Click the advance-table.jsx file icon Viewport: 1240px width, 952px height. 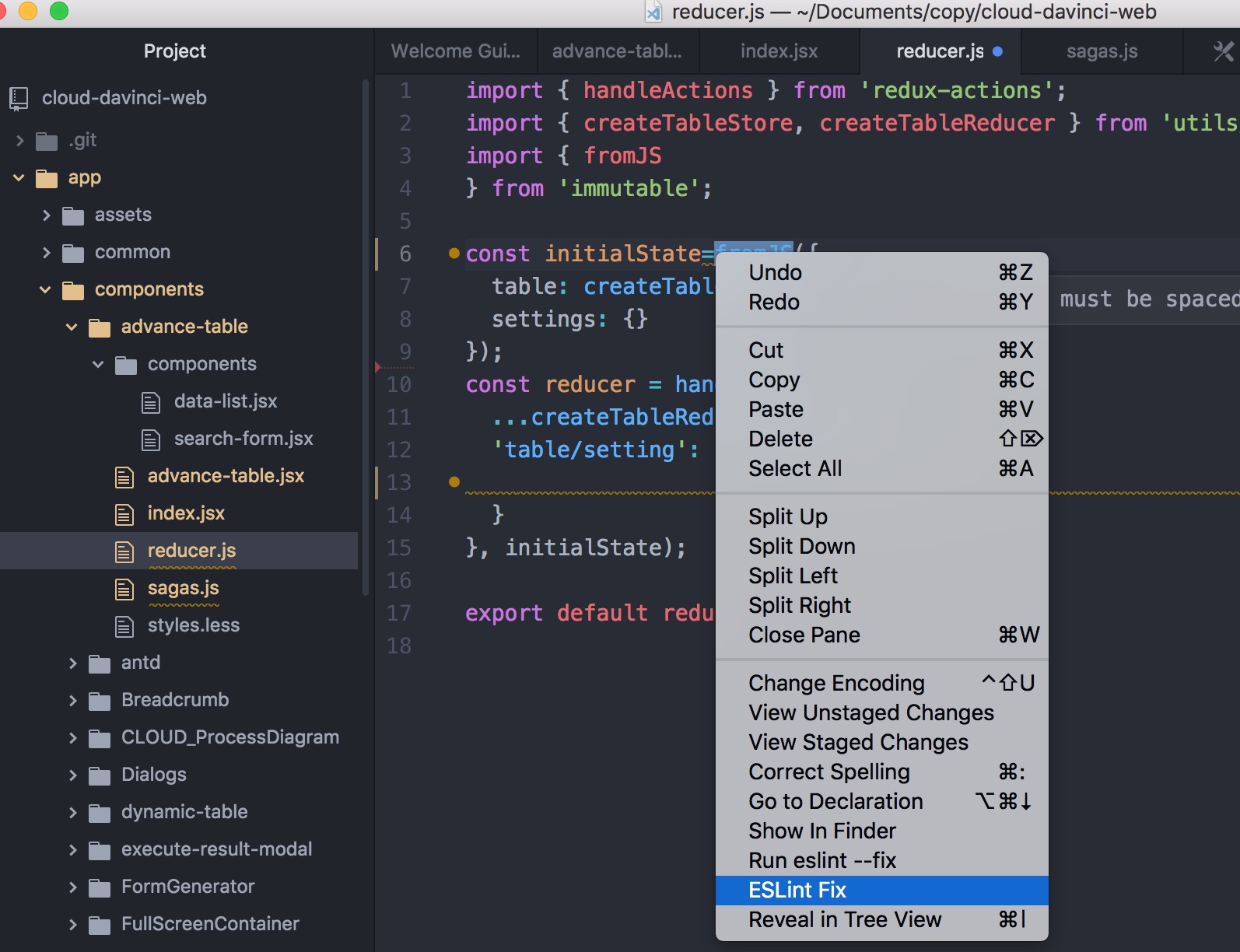(x=124, y=477)
